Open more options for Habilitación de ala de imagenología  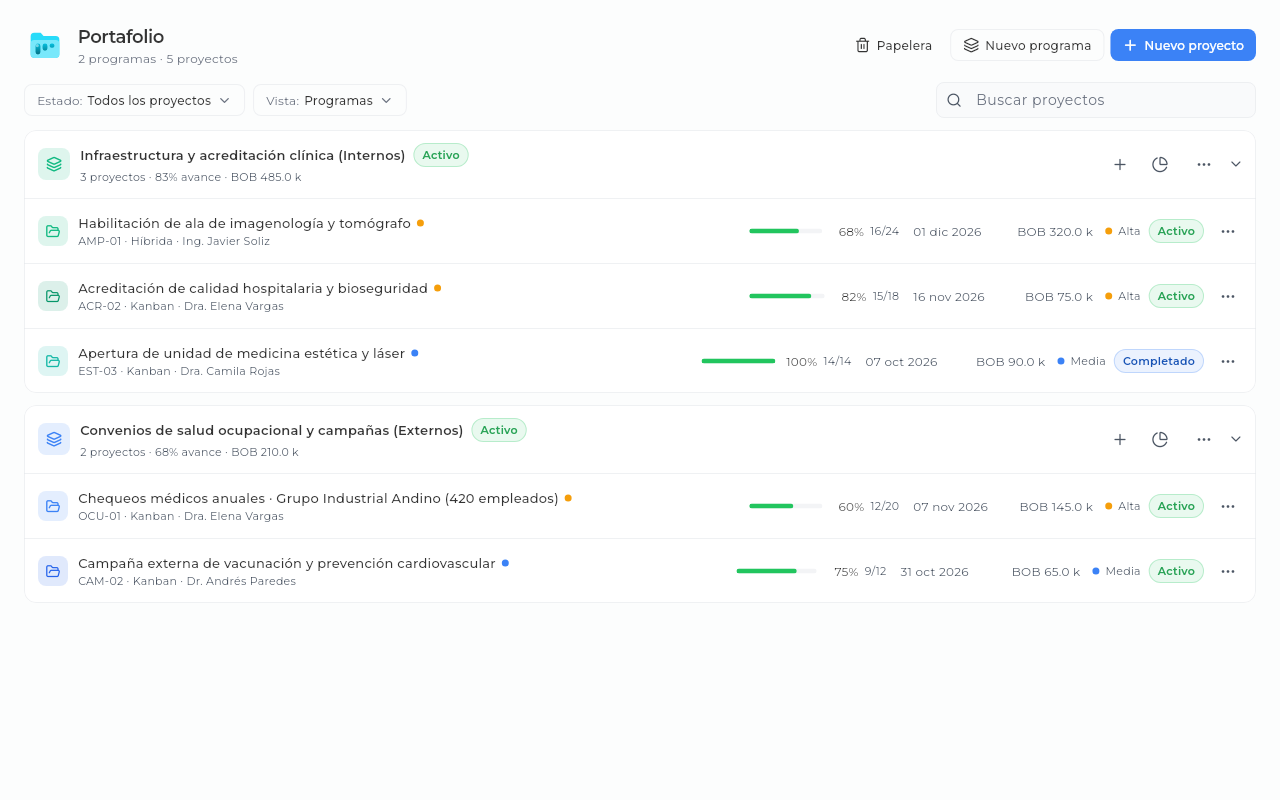pos(1228,231)
